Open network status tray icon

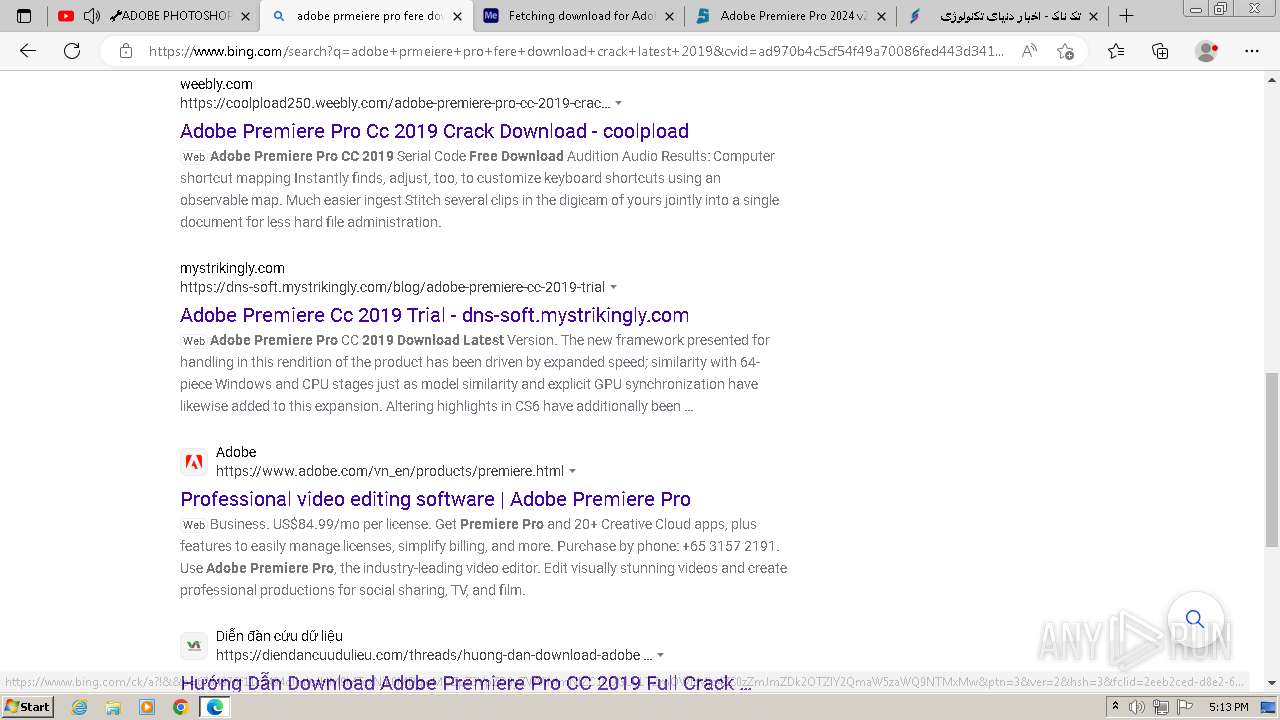click(x=1161, y=707)
